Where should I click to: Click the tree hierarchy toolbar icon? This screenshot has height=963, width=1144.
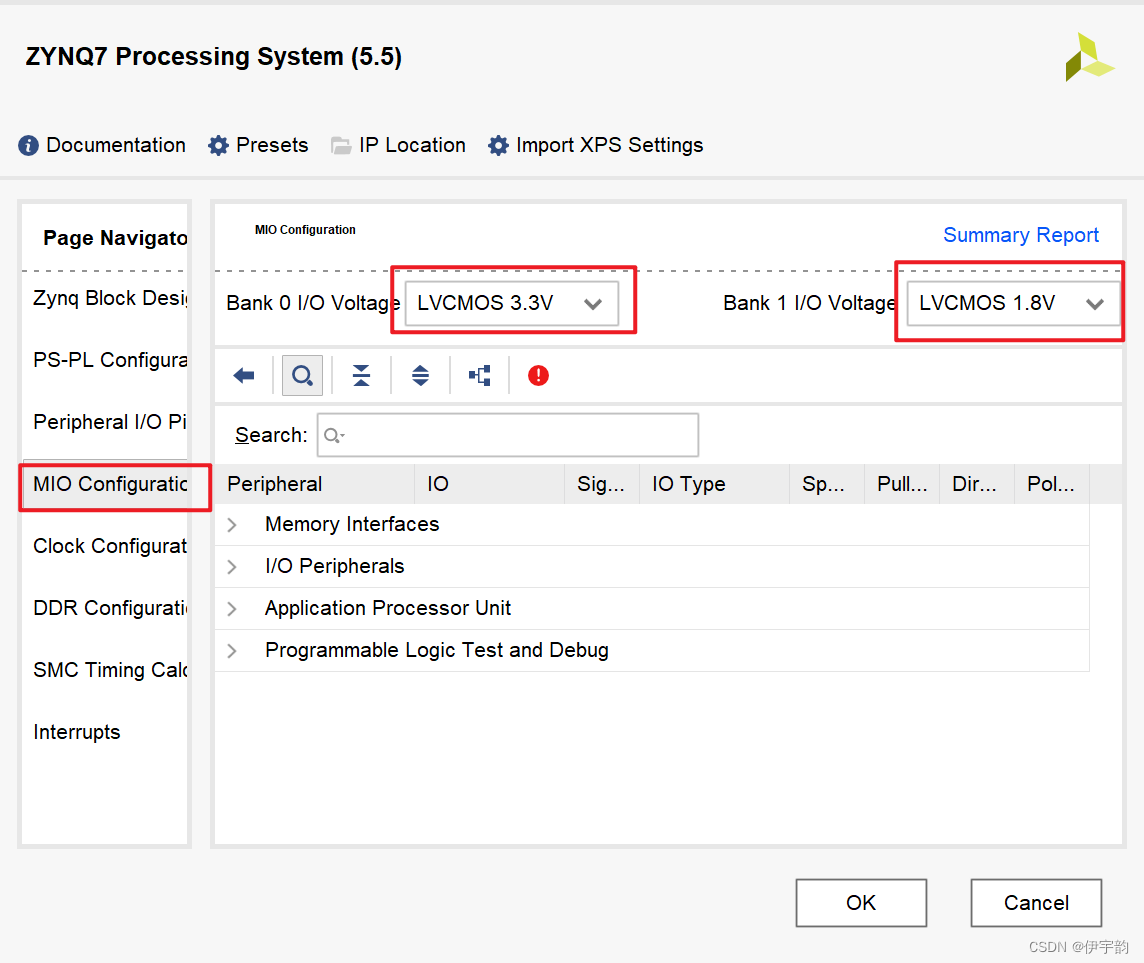click(x=479, y=376)
